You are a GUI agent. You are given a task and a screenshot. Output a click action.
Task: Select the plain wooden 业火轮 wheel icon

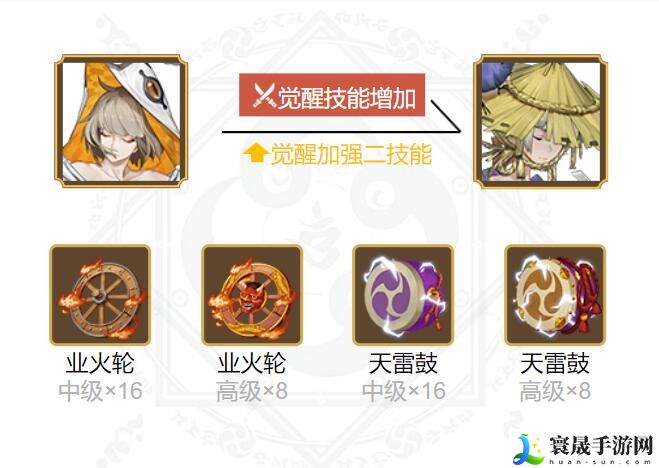(x=100, y=295)
